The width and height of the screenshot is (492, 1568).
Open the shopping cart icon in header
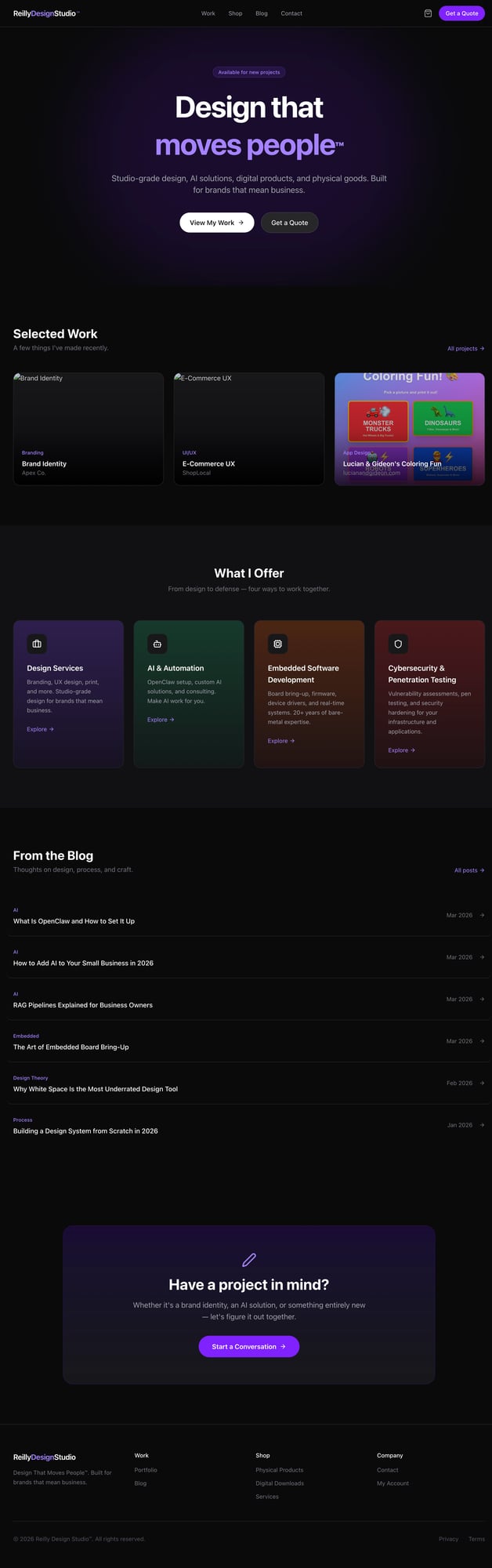[428, 13]
